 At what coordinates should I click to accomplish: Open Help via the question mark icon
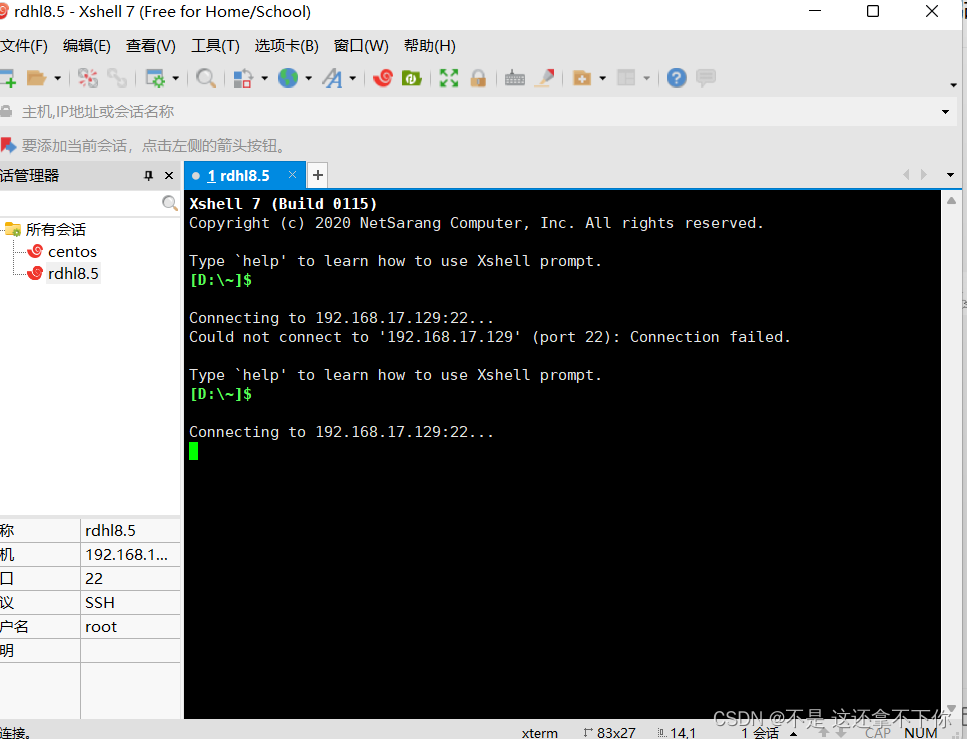click(x=676, y=77)
